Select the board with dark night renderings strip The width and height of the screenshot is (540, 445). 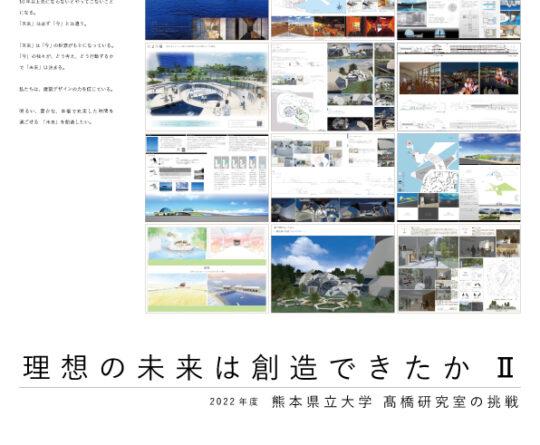[x=333, y=177]
